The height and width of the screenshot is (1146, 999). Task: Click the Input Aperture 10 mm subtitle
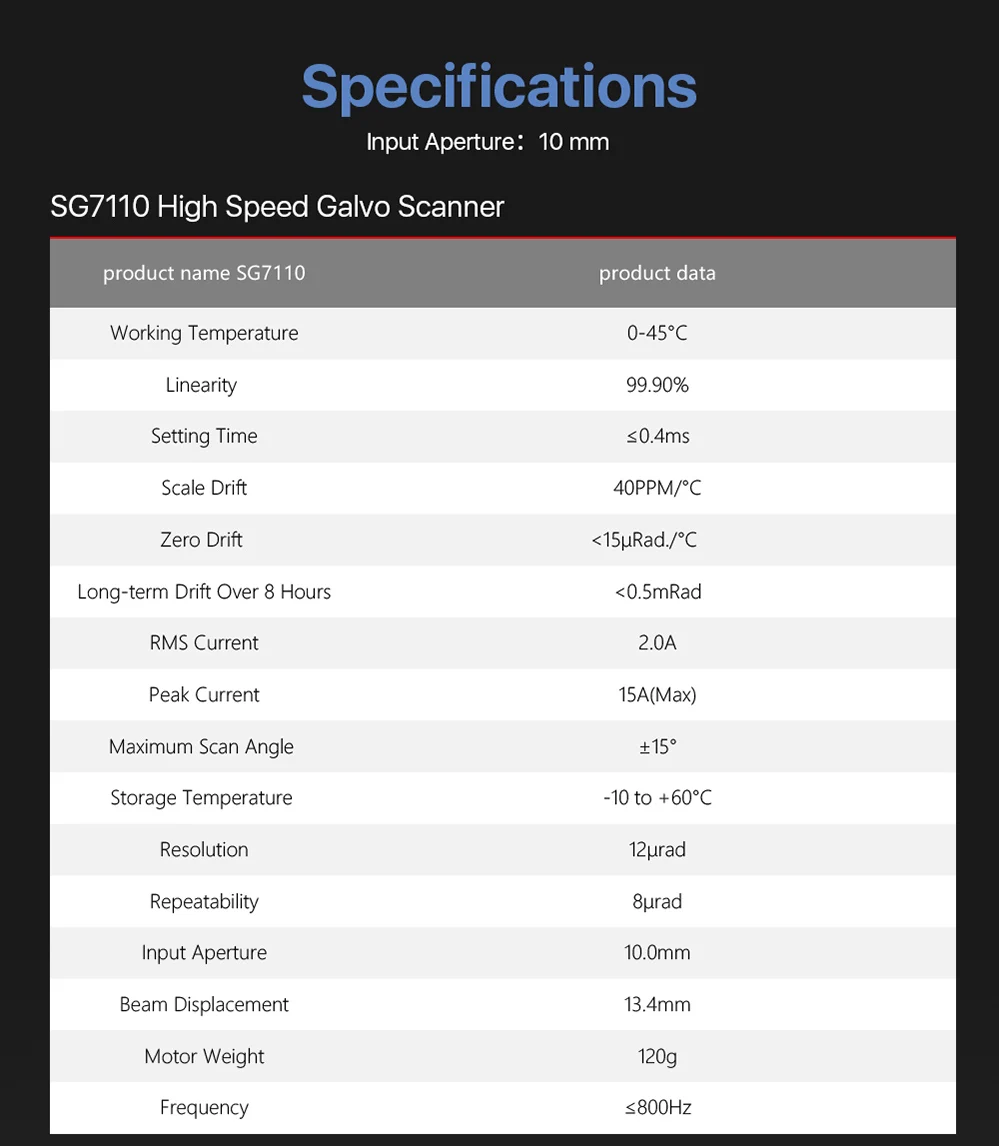click(x=487, y=142)
